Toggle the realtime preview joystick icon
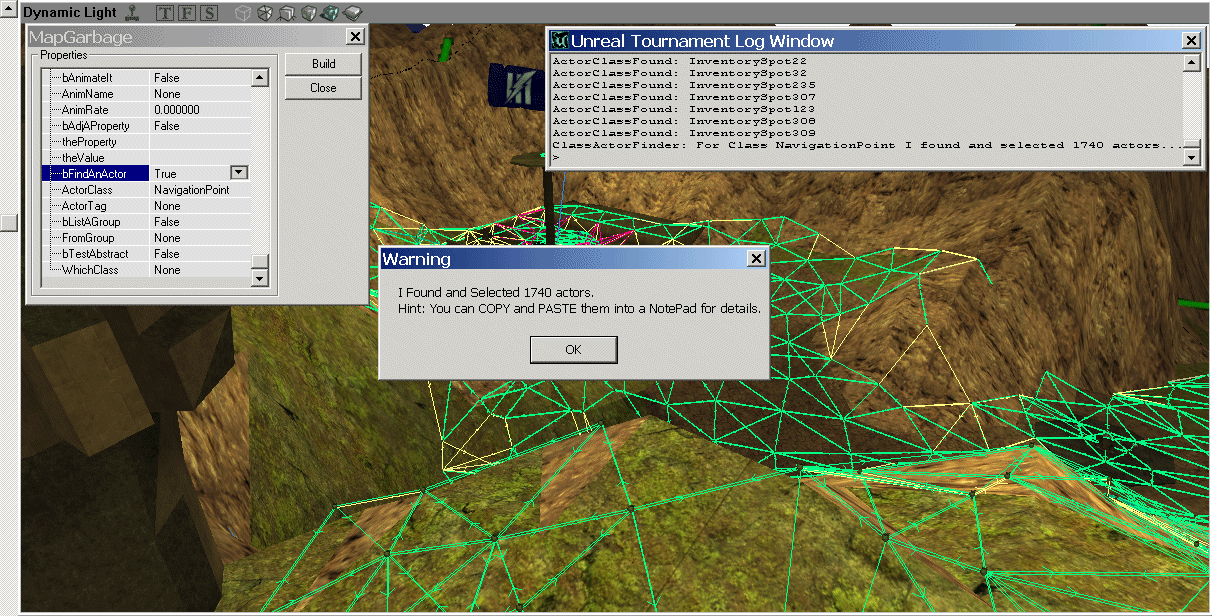1212x616 pixels. 134,13
